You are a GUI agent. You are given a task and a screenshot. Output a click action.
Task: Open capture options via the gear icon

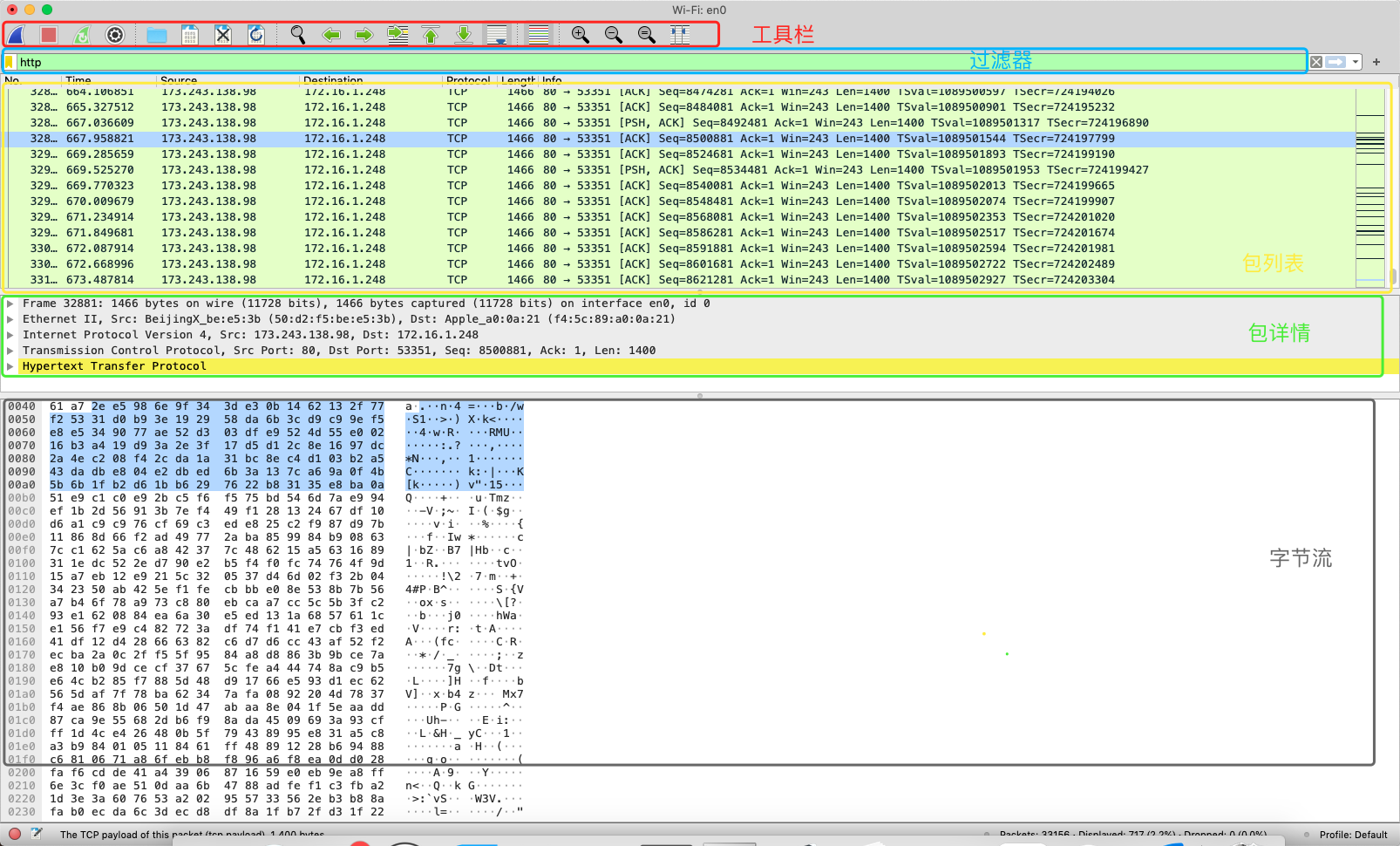coord(115,35)
